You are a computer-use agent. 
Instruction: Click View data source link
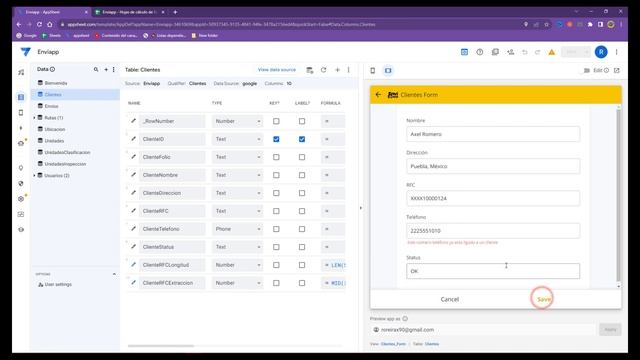tap(277, 70)
